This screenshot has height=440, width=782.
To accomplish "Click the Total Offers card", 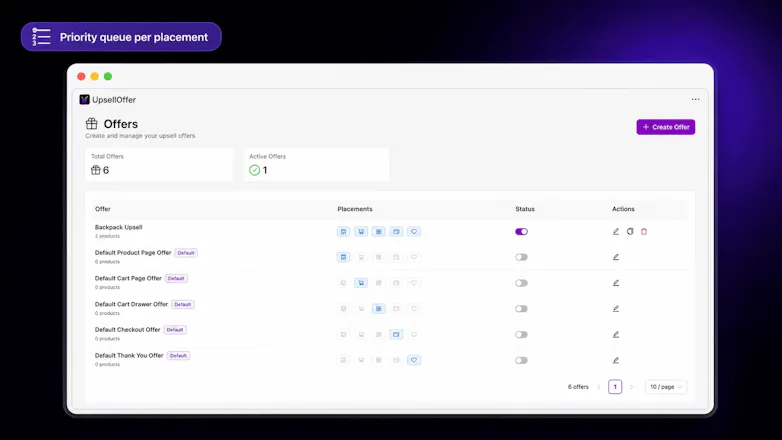I will click(160, 164).
